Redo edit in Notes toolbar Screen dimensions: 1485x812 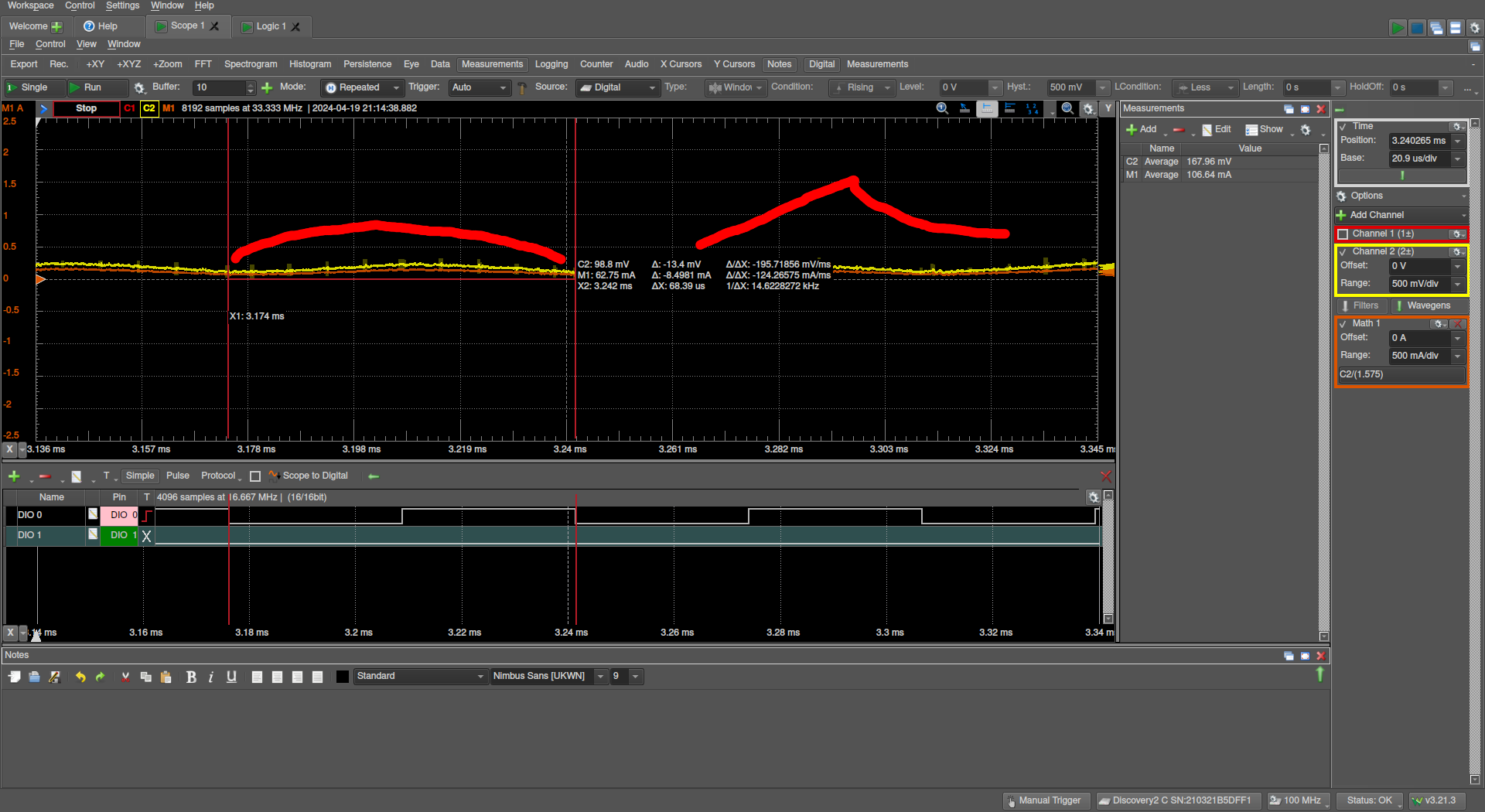[100, 677]
